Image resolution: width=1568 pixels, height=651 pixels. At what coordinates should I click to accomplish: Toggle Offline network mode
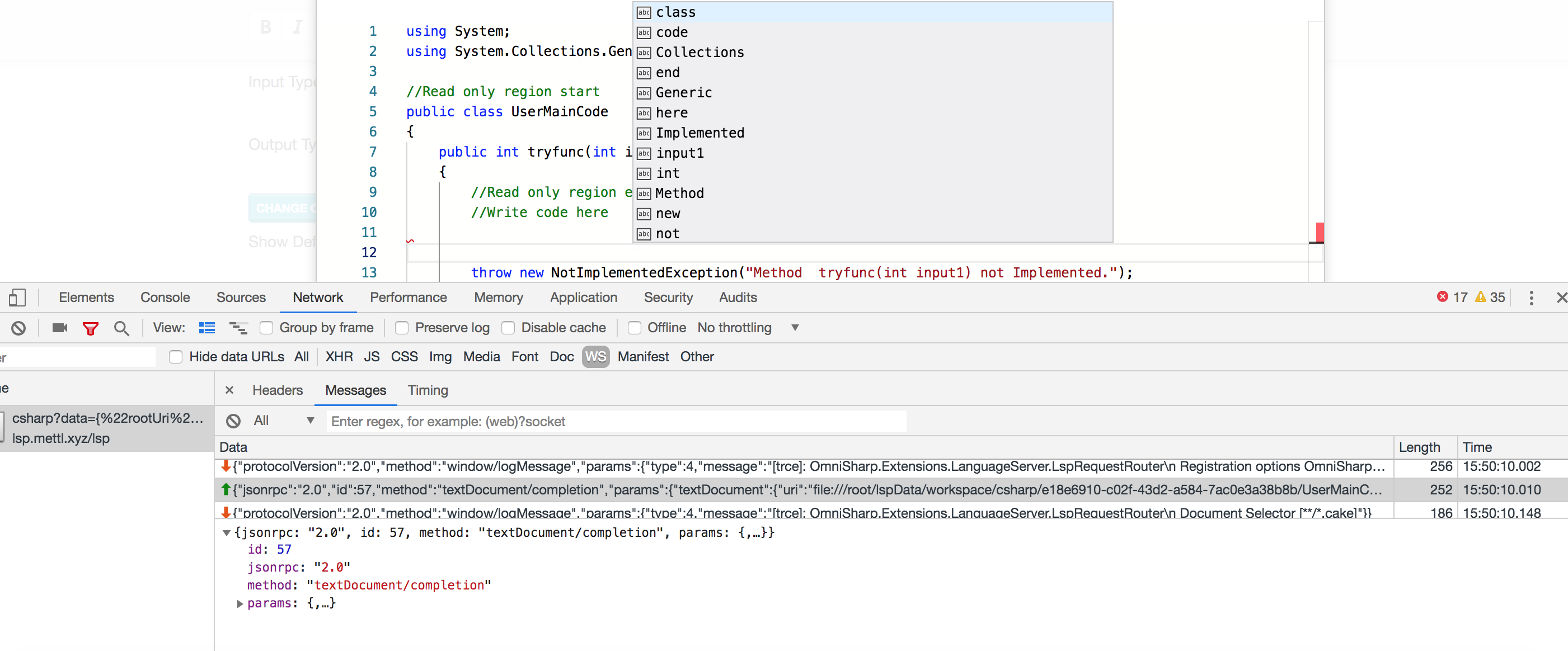coord(635,327)
